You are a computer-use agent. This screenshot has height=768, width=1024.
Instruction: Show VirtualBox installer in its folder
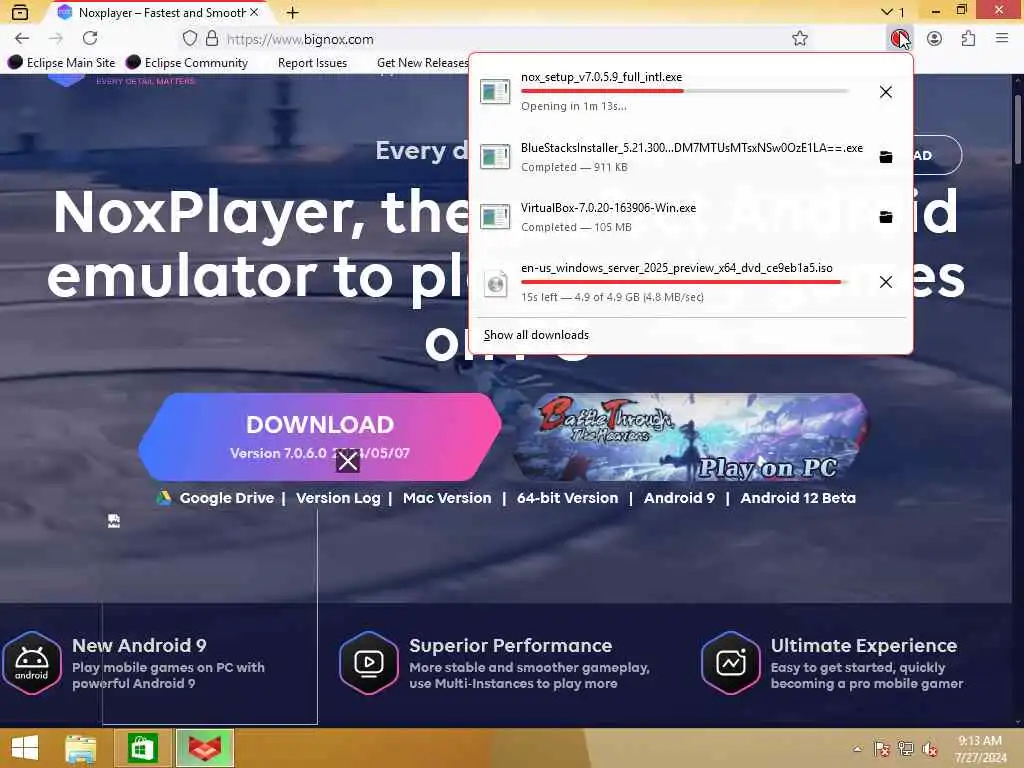[x=886, y=217]
